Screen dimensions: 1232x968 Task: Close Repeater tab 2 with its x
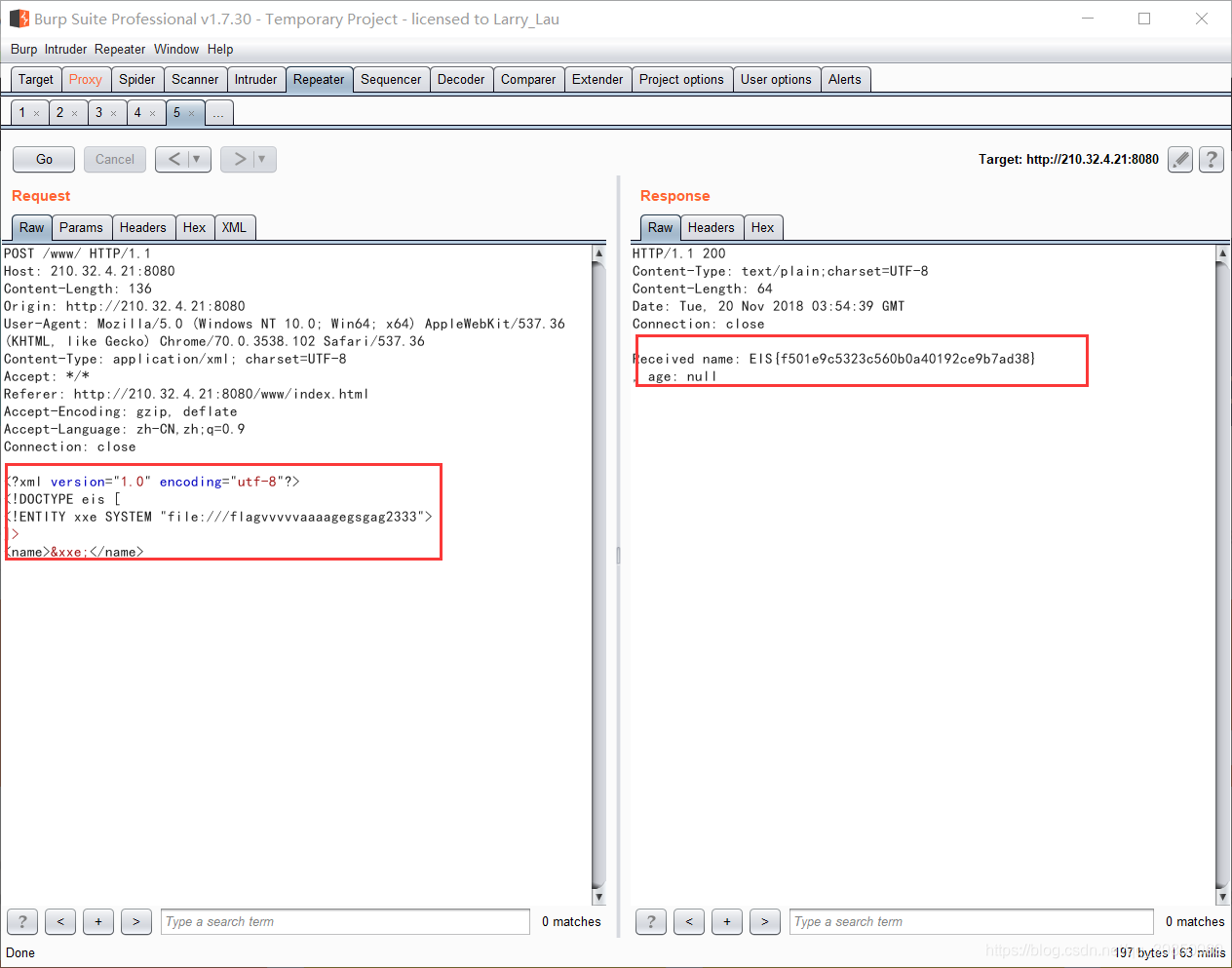[75, 113]
